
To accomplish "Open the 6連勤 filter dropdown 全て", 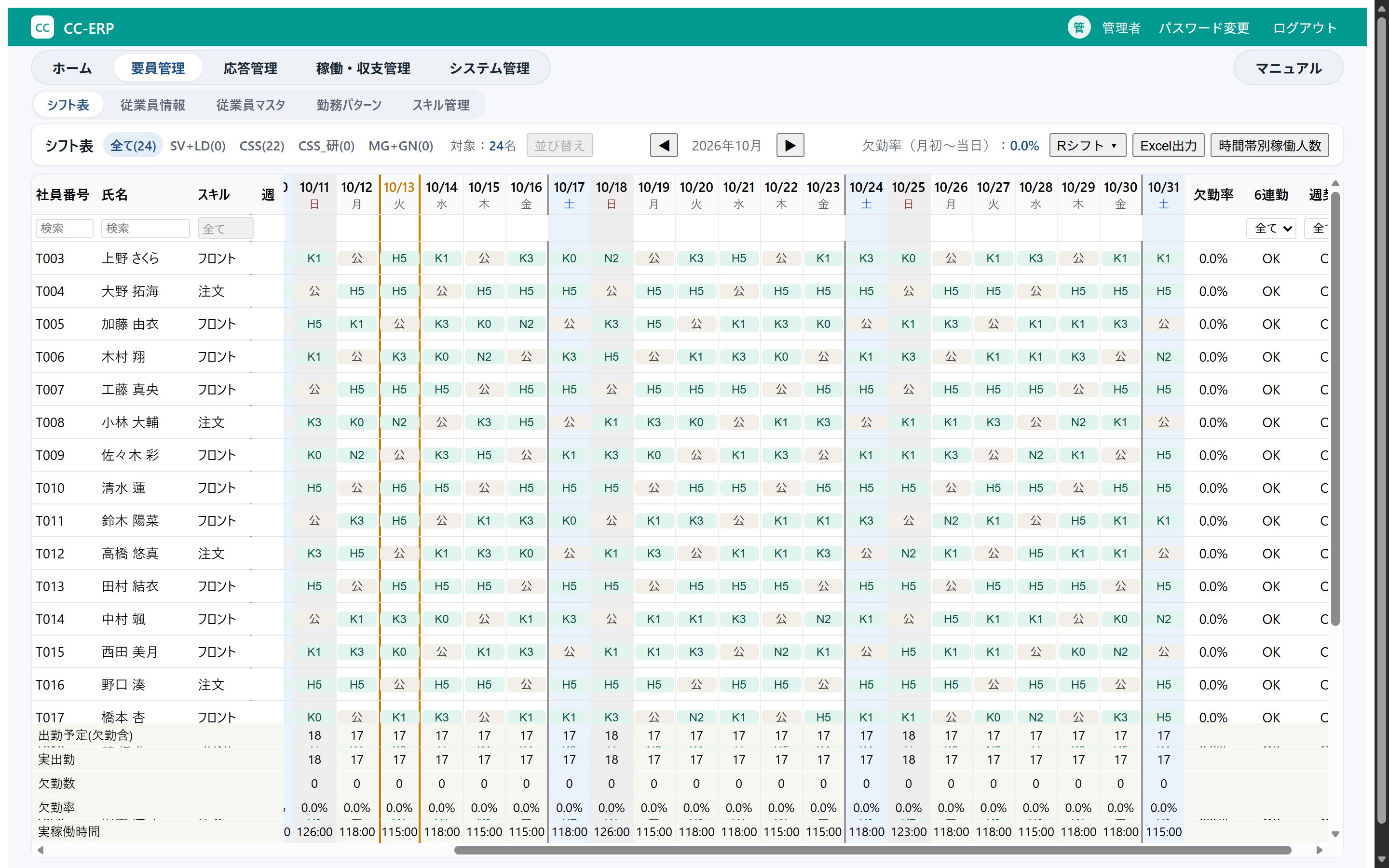I will pyautogui.click(x=1271, y=229).
